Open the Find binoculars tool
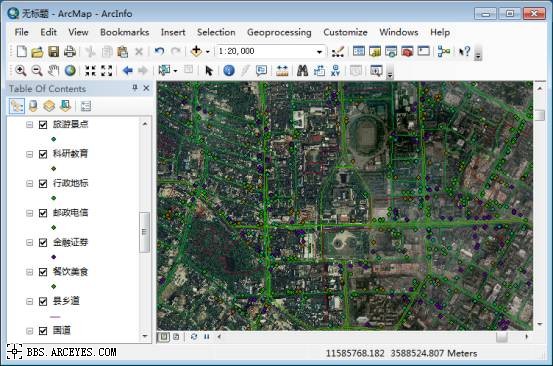This screenshot has width=553, height=366. click(302, 71)
